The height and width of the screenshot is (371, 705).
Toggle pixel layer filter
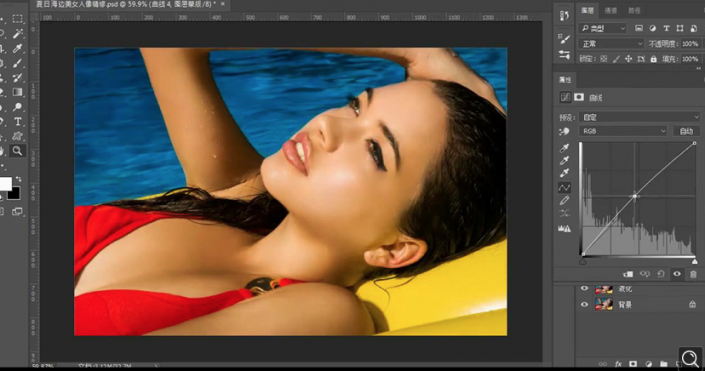click(x=638, y=28)
